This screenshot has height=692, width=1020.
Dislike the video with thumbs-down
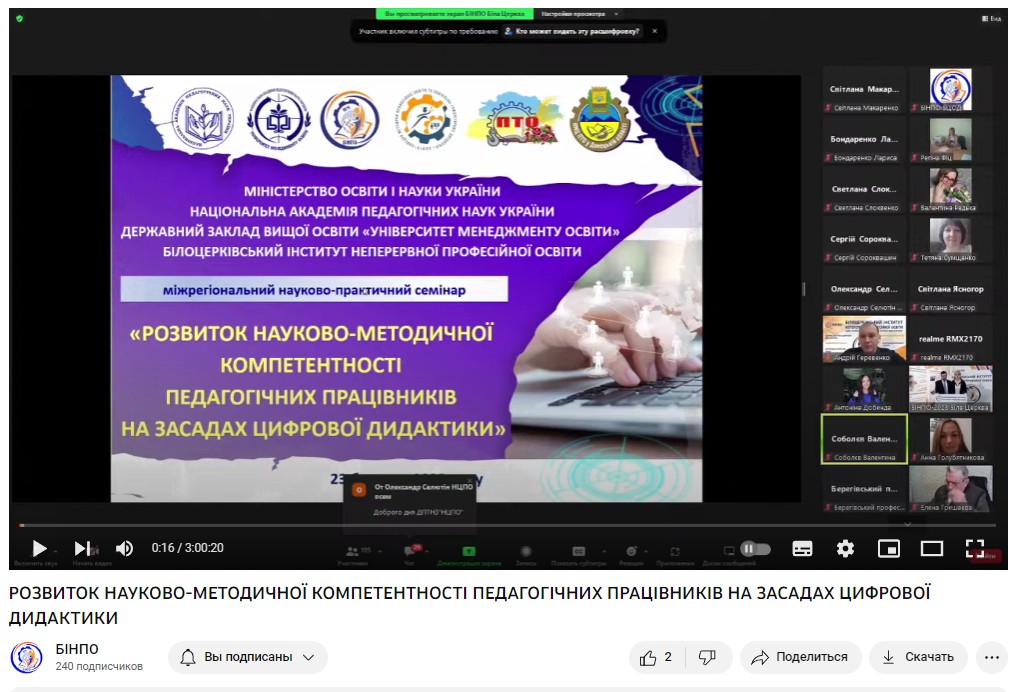[708, 658]
